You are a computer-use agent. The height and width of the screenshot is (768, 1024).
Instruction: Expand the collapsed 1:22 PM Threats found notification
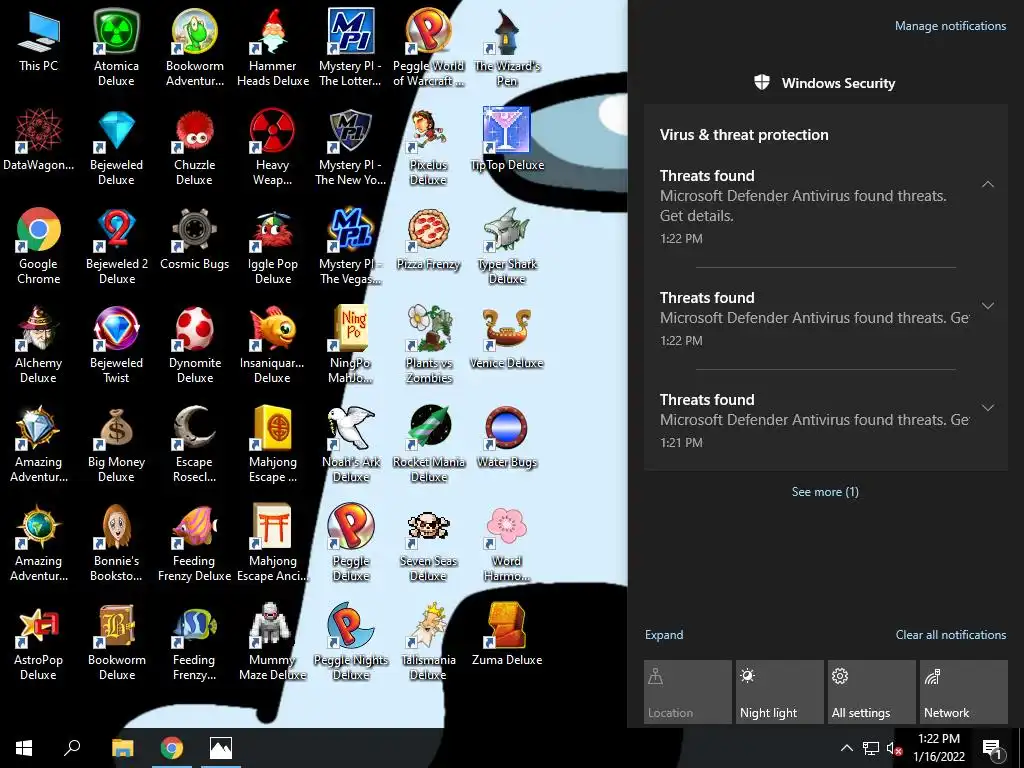coord(988,306)
